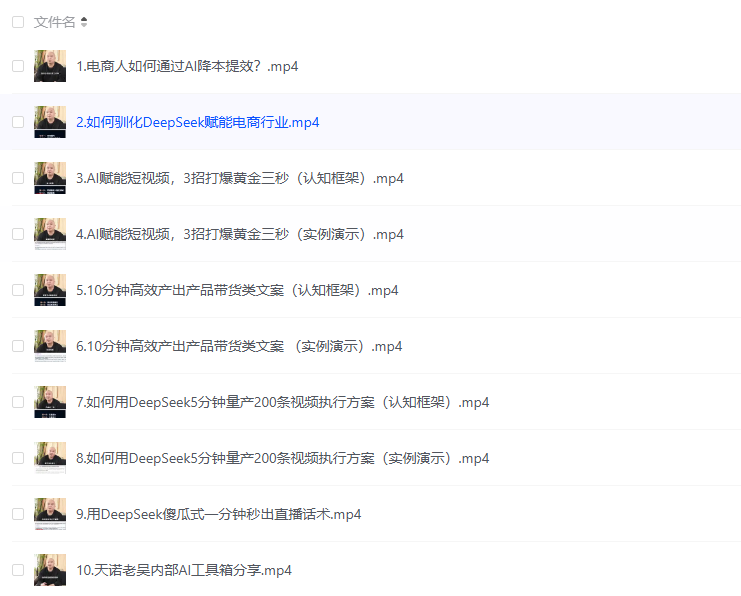The height and width of the screenshot is (596, 741).
Task: Open 5.10分钟高效产出产品带货类文案 (认知框架).mp4
Action: click(237, 290)
